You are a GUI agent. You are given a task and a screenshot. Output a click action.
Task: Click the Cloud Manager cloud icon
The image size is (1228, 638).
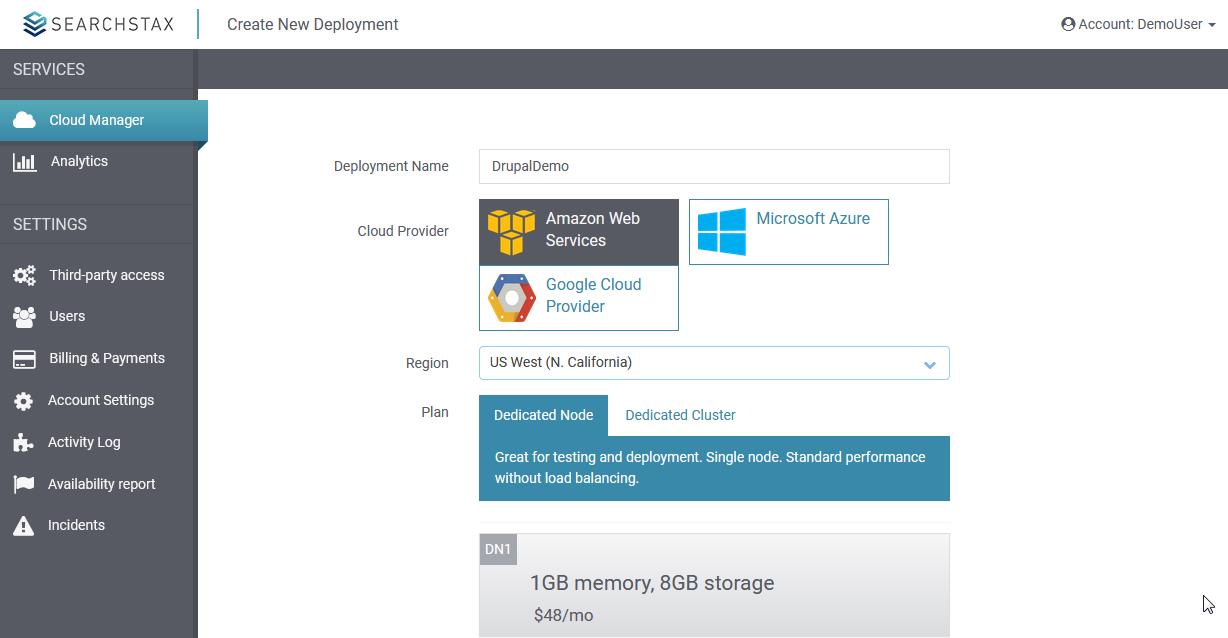(x=25, y=120)
